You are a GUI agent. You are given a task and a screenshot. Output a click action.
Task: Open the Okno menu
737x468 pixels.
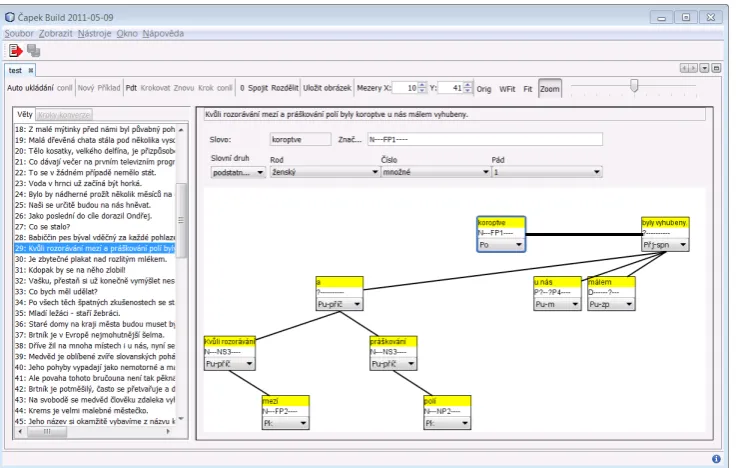[127, 33]
